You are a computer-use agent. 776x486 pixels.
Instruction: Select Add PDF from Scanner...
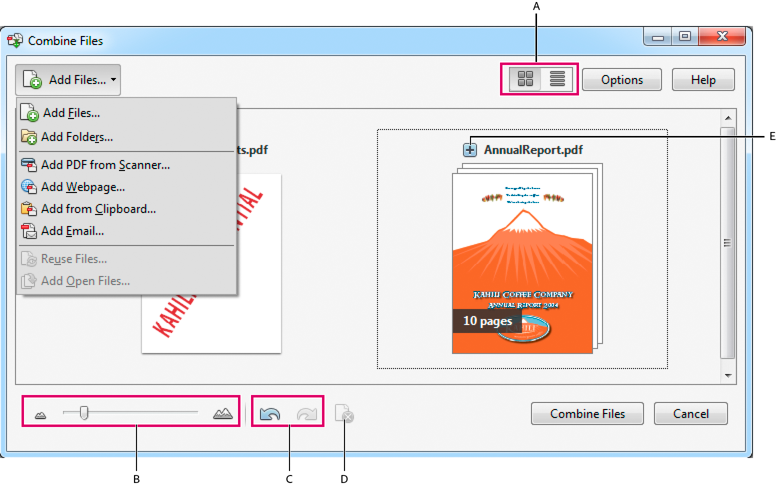127,165
